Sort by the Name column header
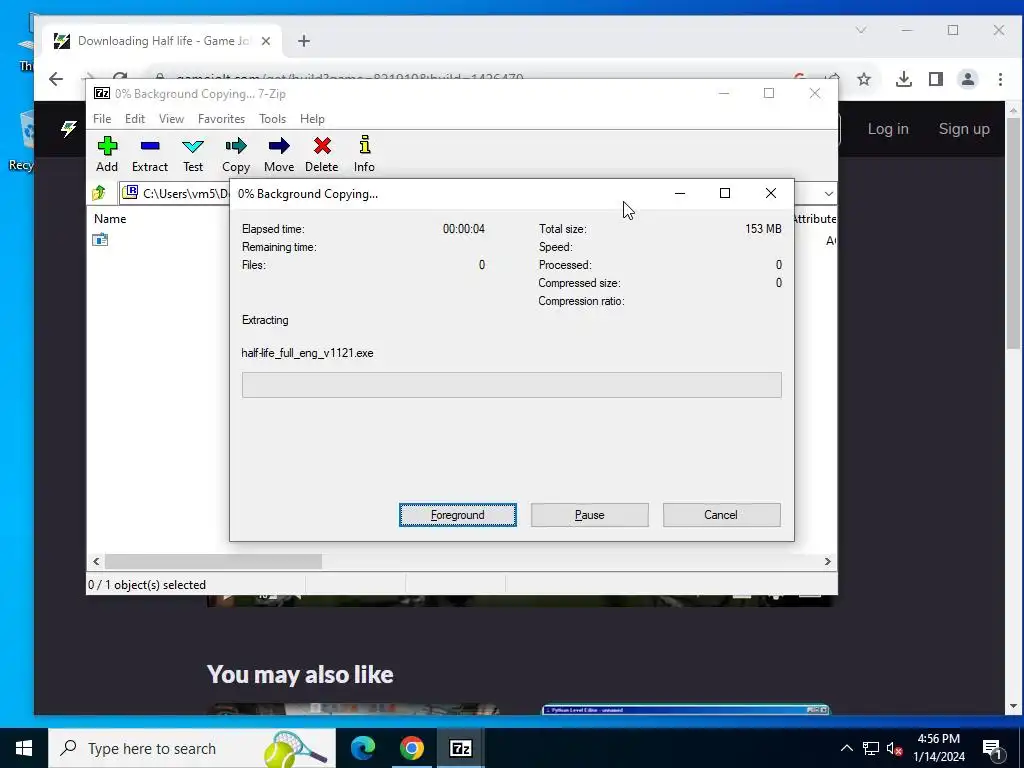 click(x=110, y=219)
